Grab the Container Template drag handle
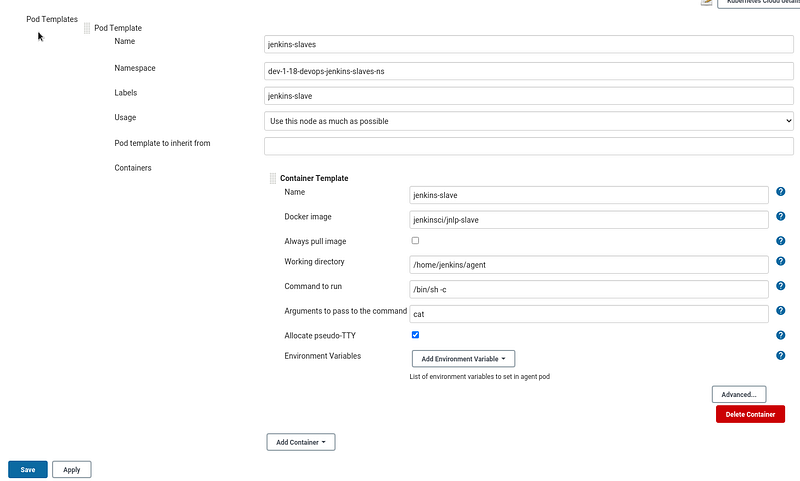The width and height of the screenshot is (800, 481). pyautogui.click(x=273, y=178)
